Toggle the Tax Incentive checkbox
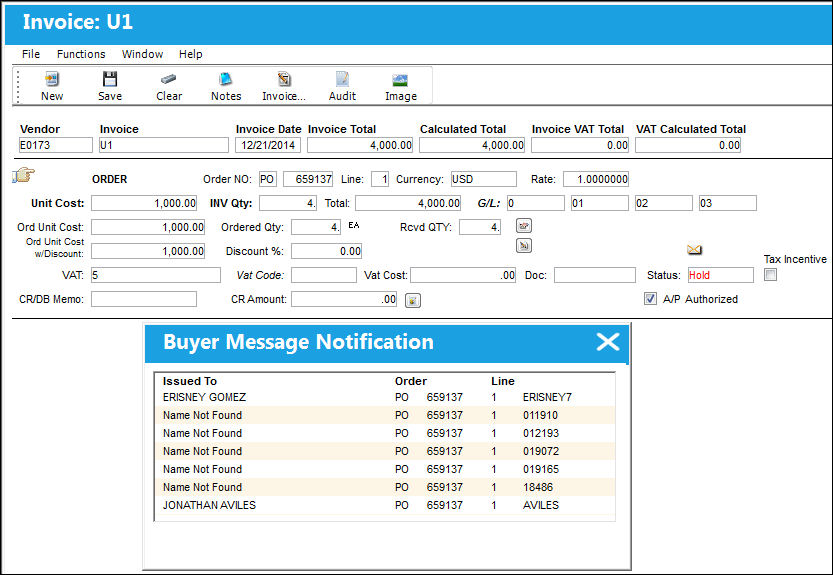Image resolution: width=833 pixels, height=575 pixels. click(x=770, y=275)
